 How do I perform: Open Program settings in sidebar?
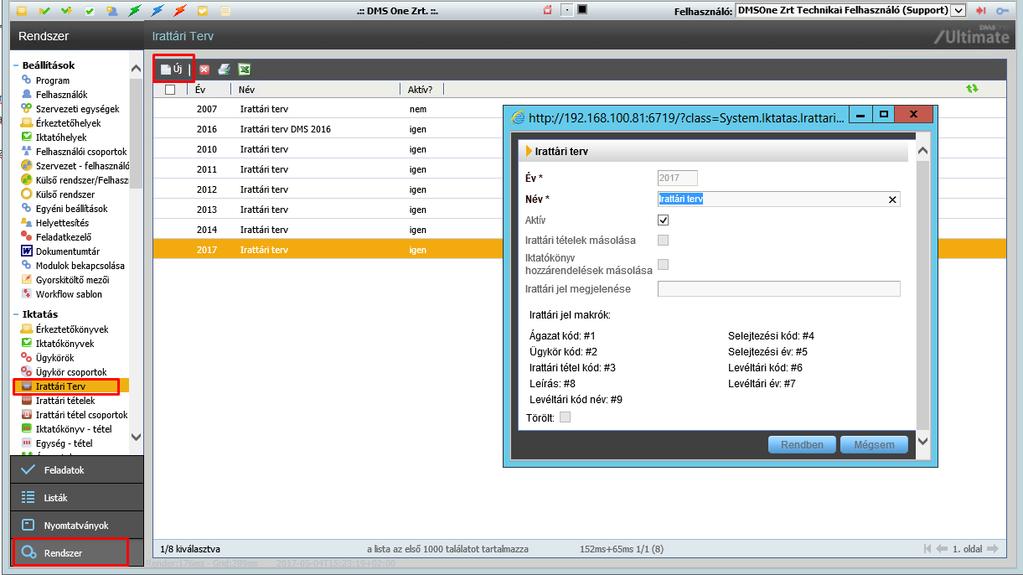(52, 80)
